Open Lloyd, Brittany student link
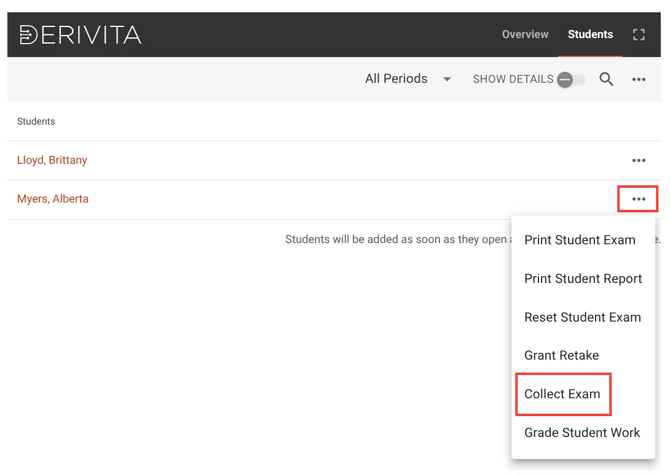 coord(52,160)
